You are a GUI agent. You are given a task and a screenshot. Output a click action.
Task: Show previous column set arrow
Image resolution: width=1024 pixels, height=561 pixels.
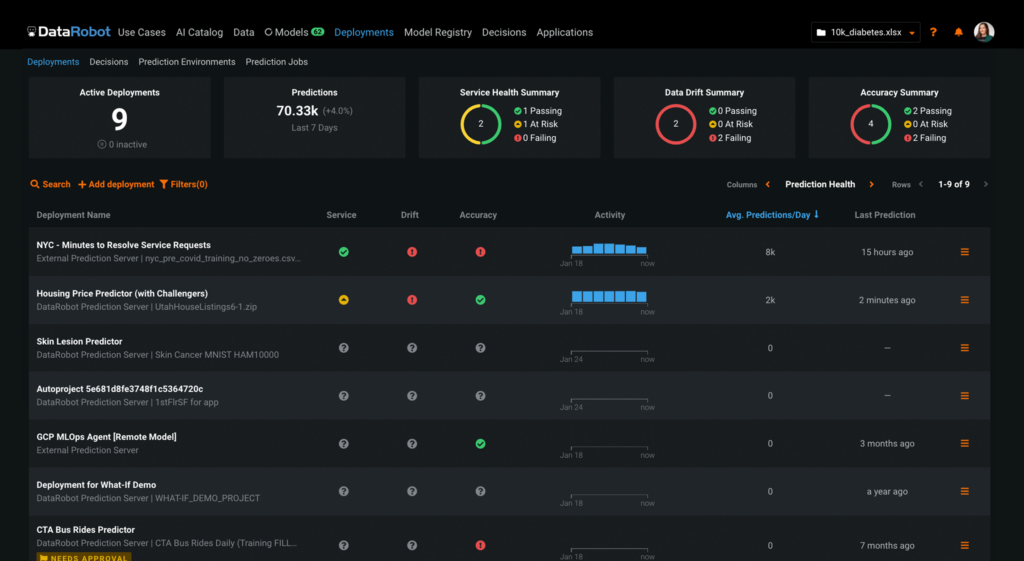(x=767, y=184)
